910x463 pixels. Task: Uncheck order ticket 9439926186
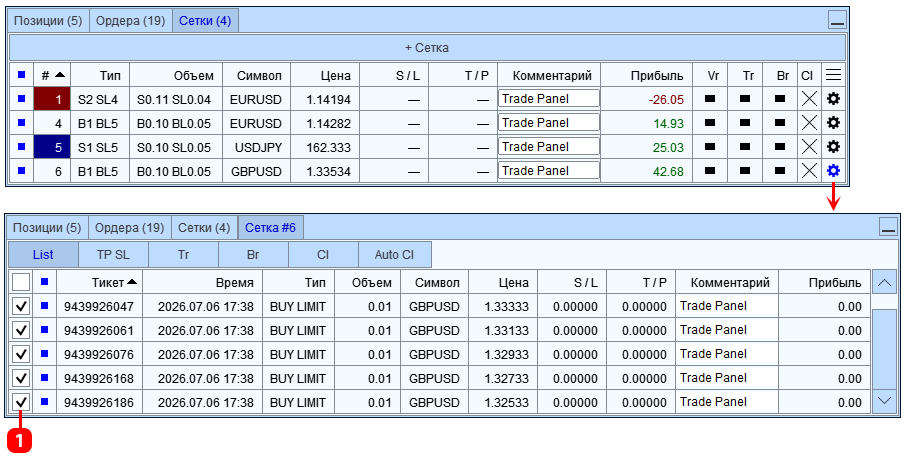coord(21,402)
